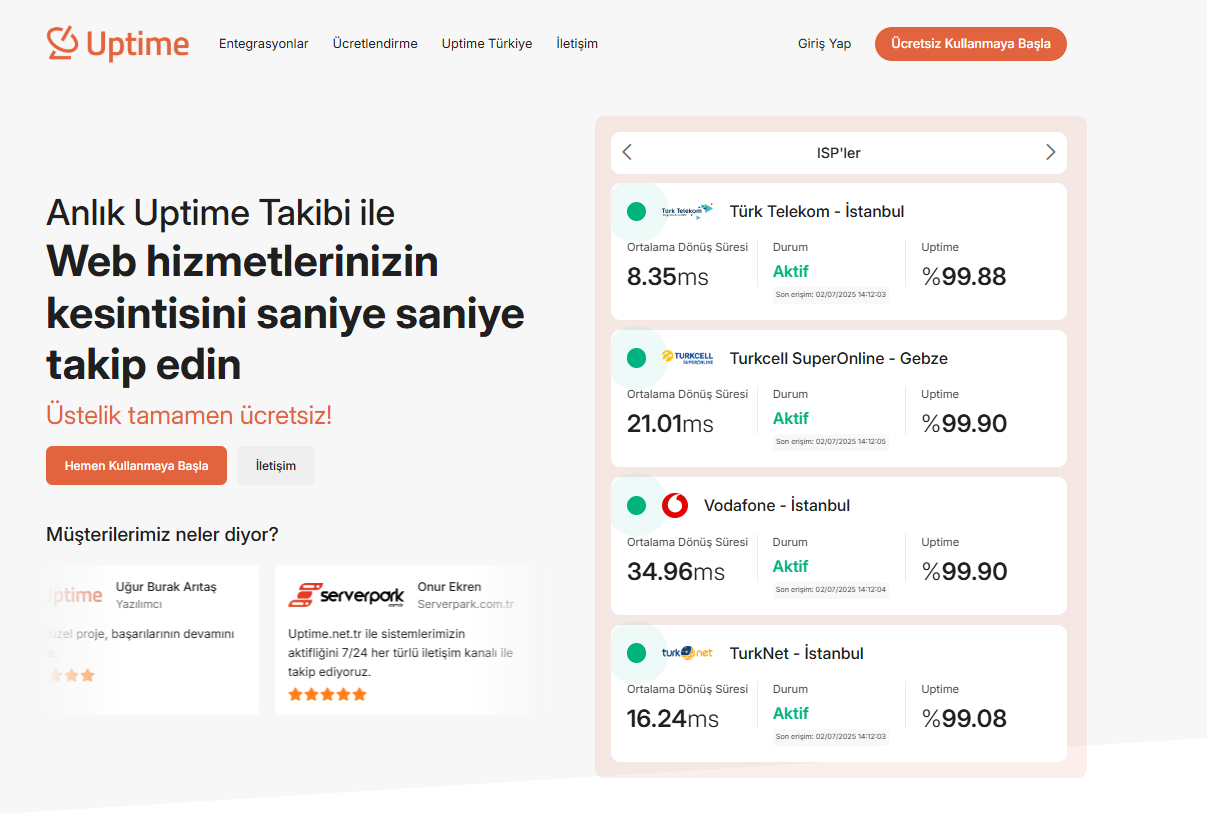Click the %99.08 uptime value

pos(964,719)
